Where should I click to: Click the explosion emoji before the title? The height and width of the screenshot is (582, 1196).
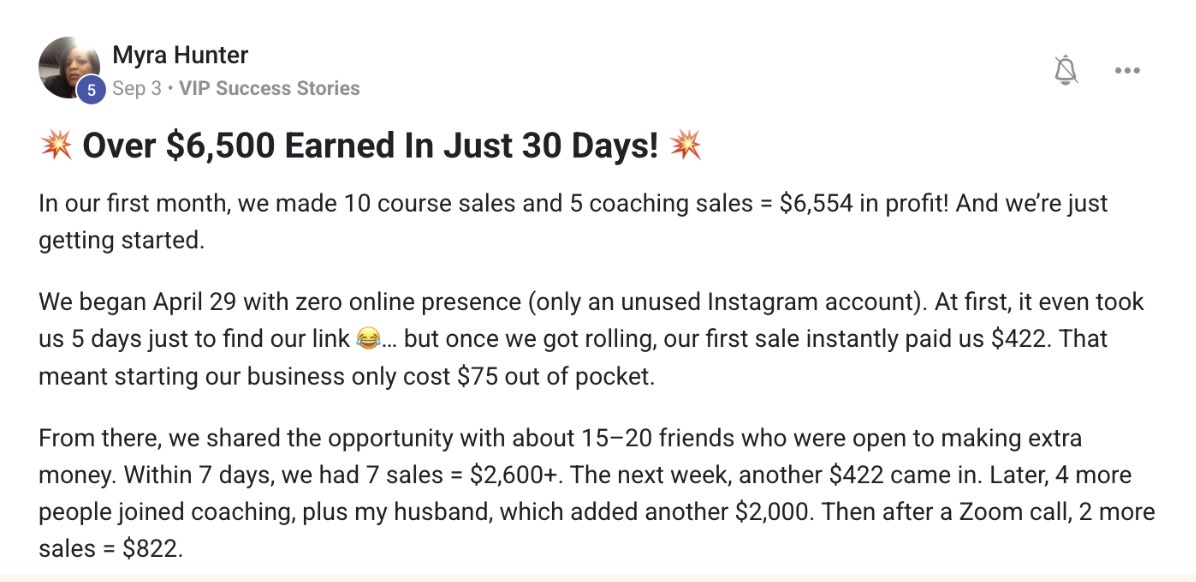(x=55, y=146)
